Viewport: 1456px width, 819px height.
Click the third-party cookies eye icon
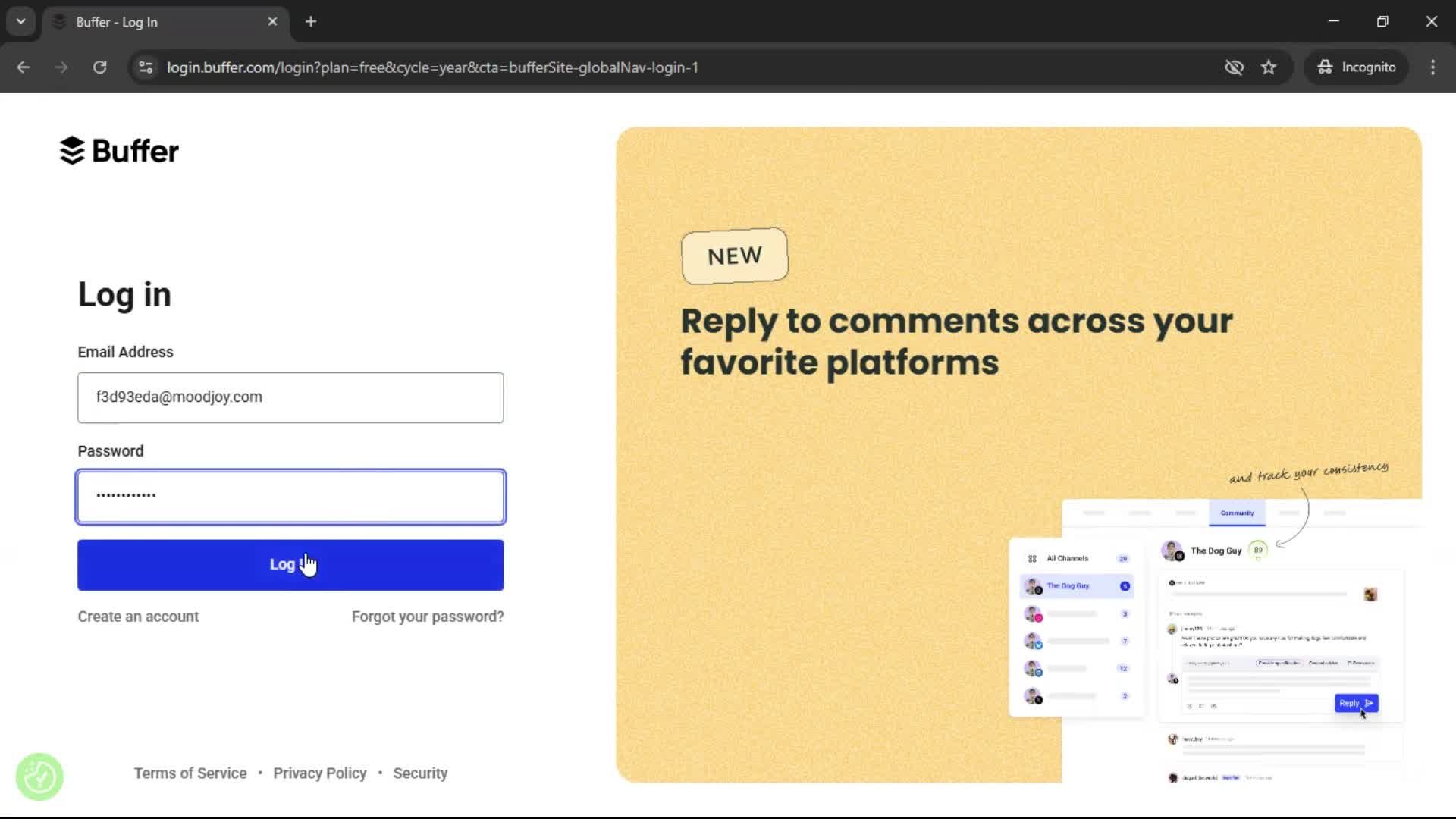pyautogui.click(x=1235, y=67)
